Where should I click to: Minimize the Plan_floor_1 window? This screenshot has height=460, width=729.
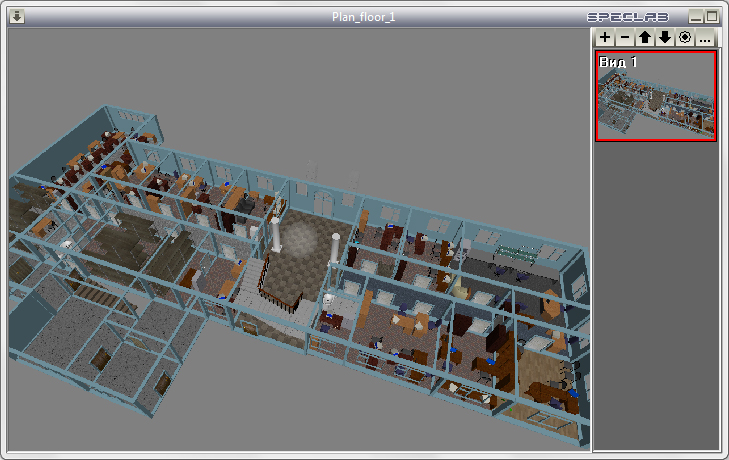pos(696,17)
